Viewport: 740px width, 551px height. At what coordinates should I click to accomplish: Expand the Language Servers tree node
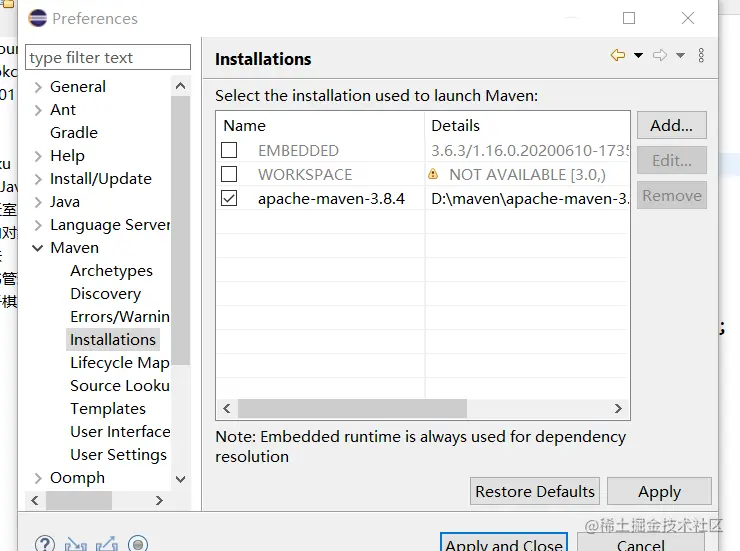[38, 225]
